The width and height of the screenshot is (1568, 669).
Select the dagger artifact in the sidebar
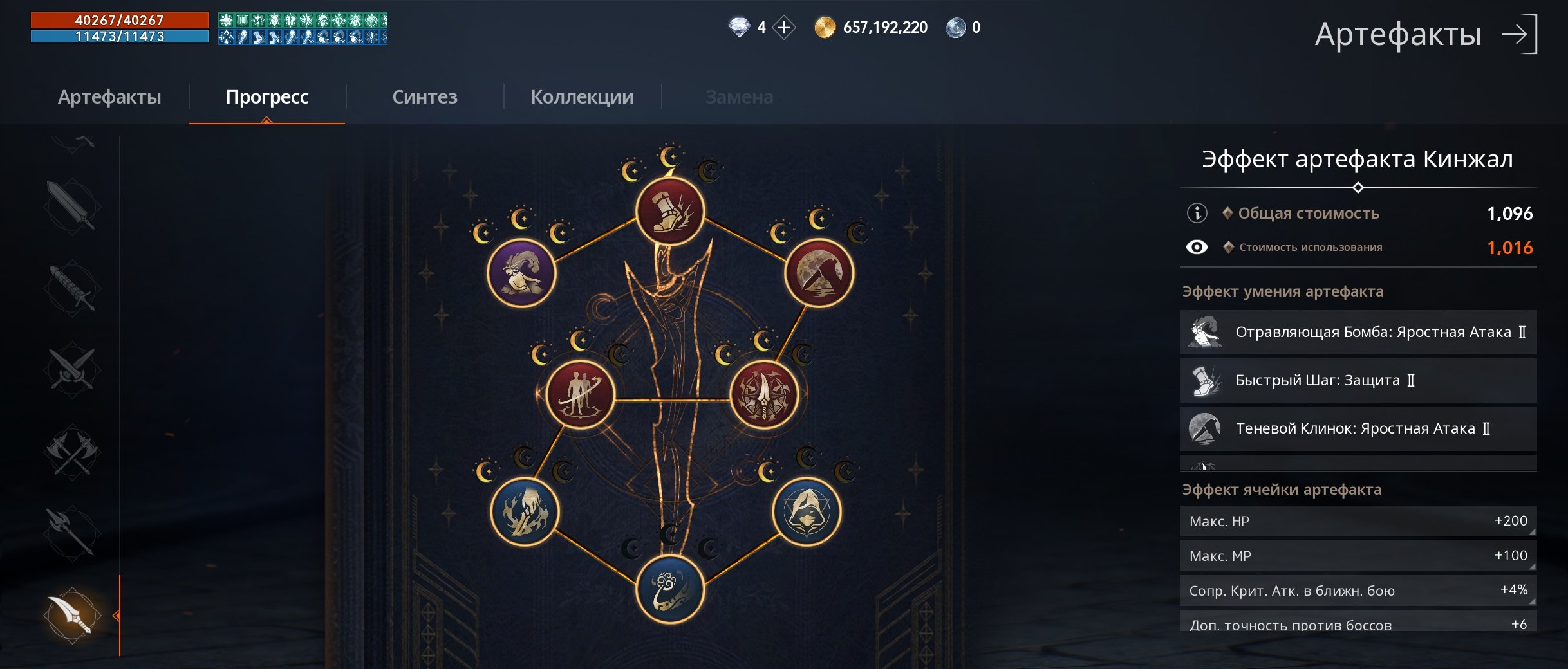[72, 615]
